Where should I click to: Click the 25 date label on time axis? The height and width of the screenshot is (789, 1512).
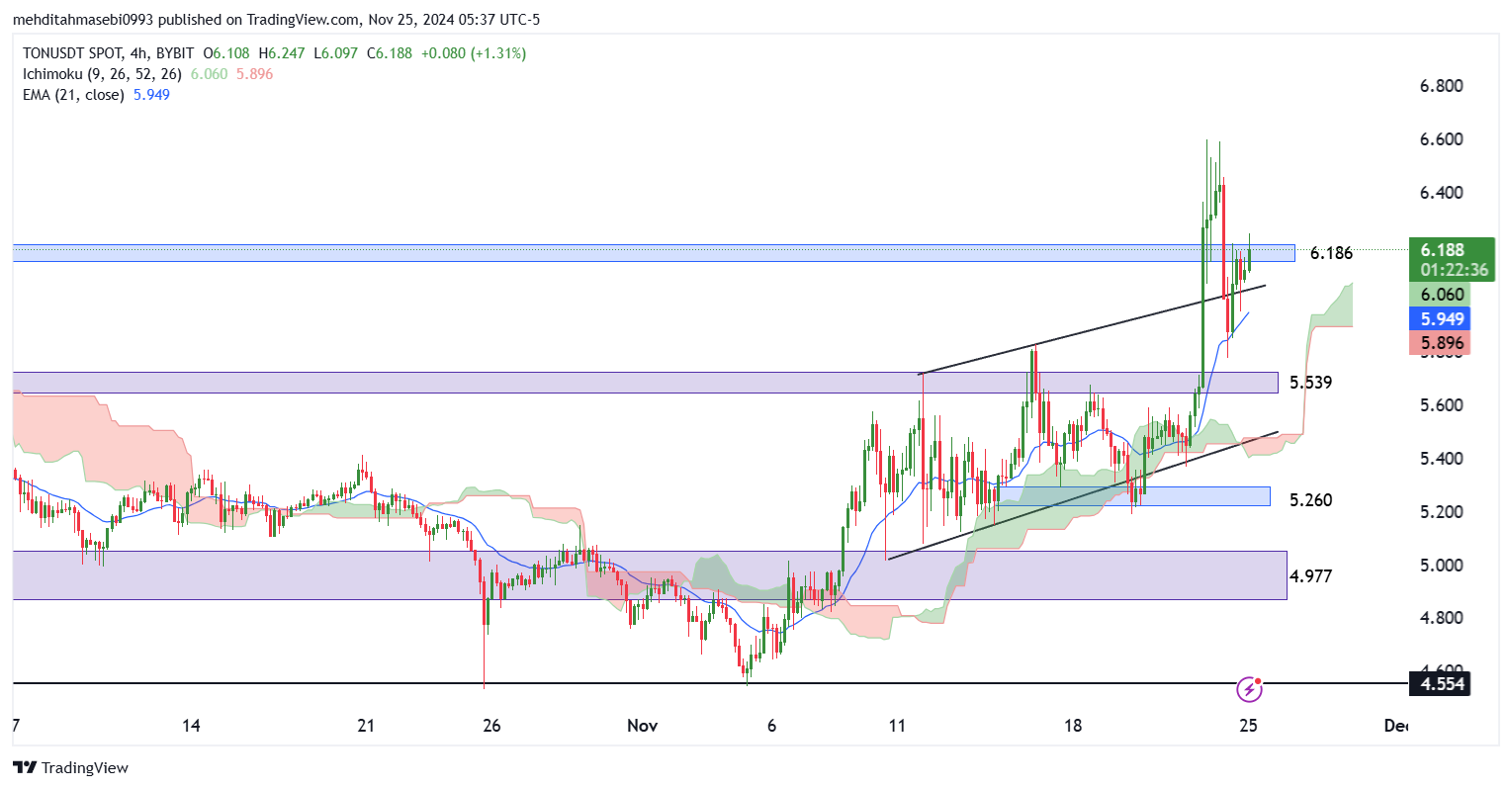tap(1248, 726)
